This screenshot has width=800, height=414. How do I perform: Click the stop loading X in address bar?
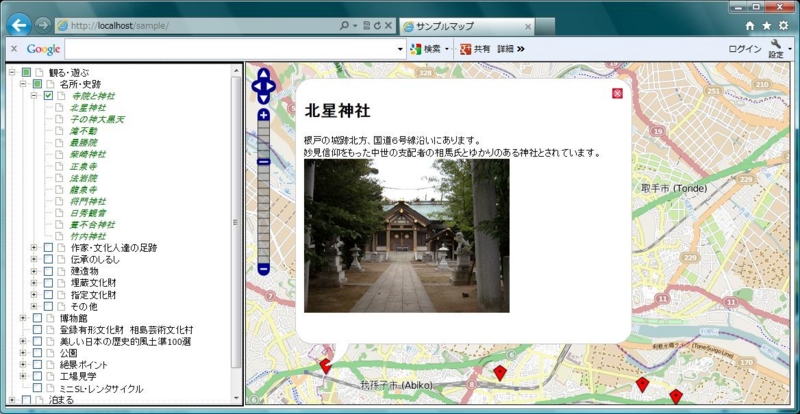coord(388,26)
